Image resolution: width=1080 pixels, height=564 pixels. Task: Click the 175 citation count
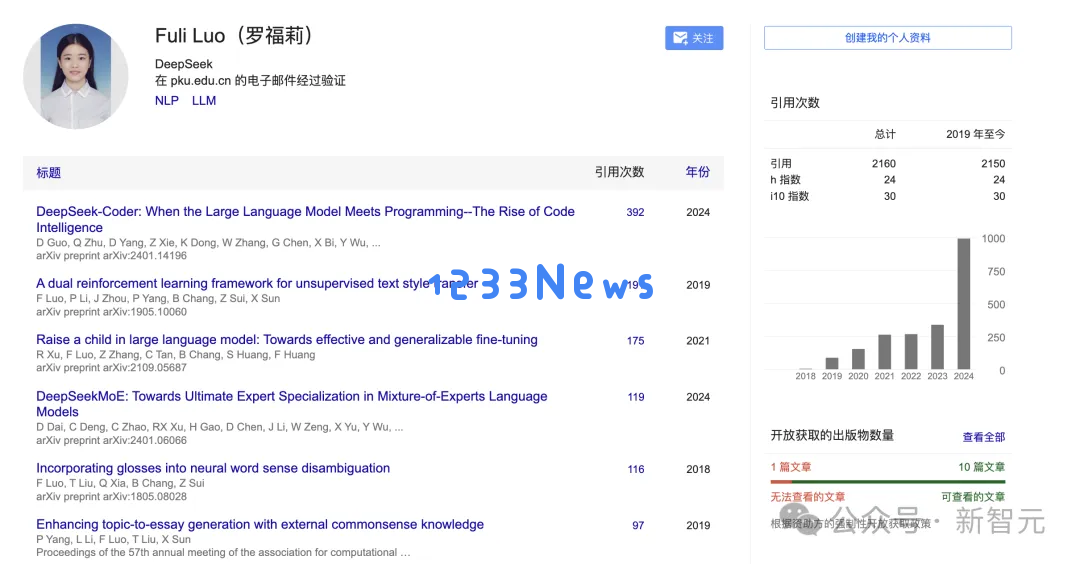(635, 340)
